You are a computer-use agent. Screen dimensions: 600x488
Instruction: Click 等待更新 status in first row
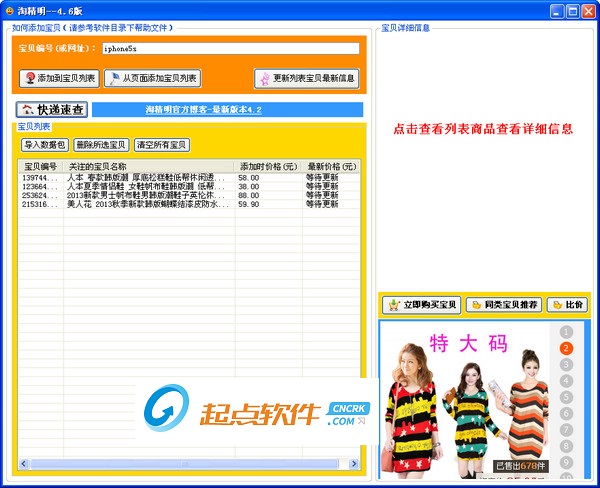pyautogui.click(x=322, y=178)
